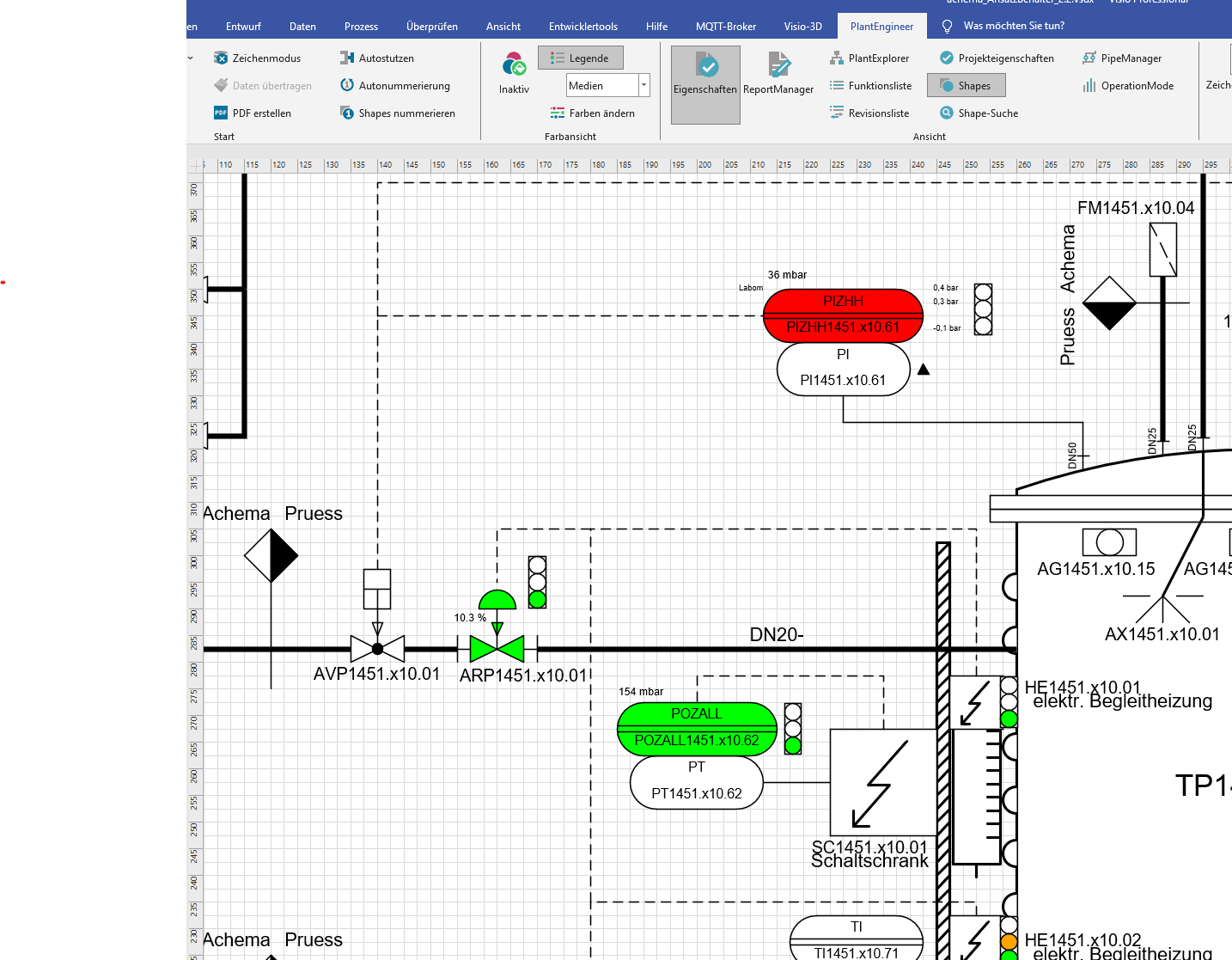The image size is (1232, 960).
Task: Select the red PIZHH alarm shape
Action: tap(843, 315)
